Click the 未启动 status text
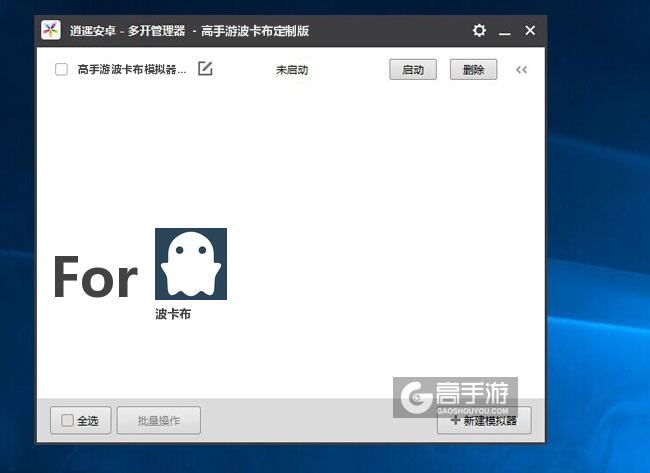The height and width of the screenshot is (473, 650). tap(292, 70)
